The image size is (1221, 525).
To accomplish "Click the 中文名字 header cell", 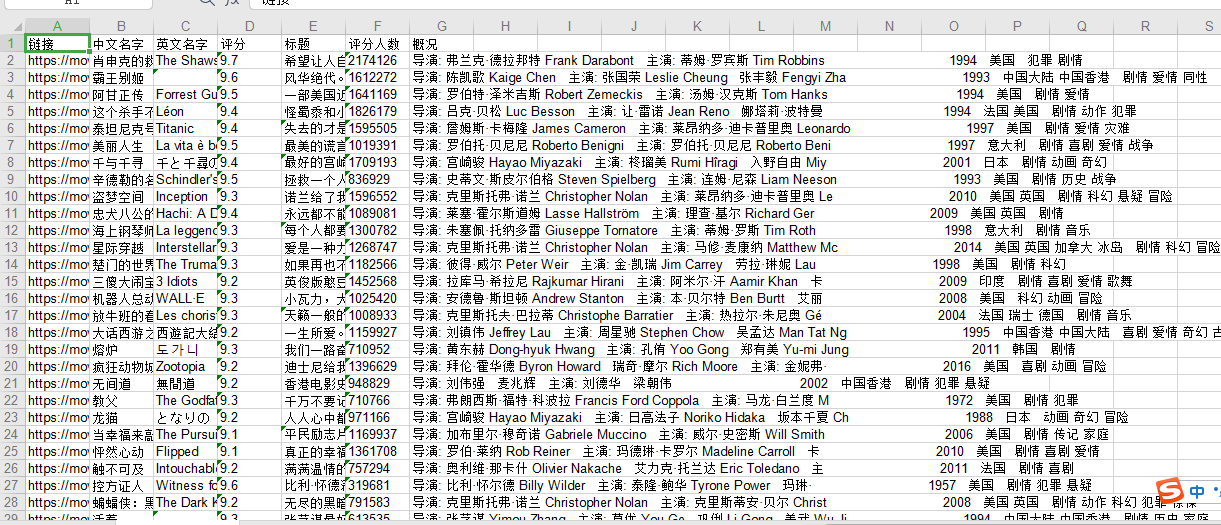I will (x=121, y=44).
